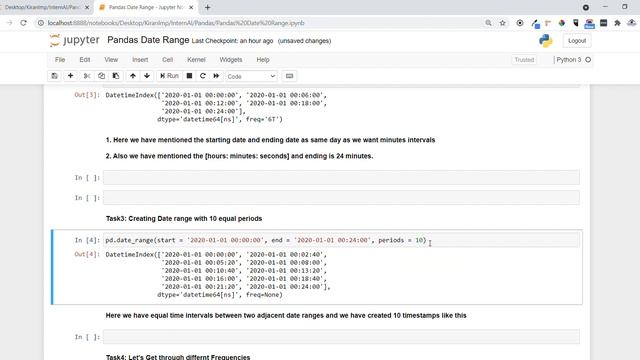Copy selected cells icon
Screen dimensions: 640x360
tap(101, 76)
